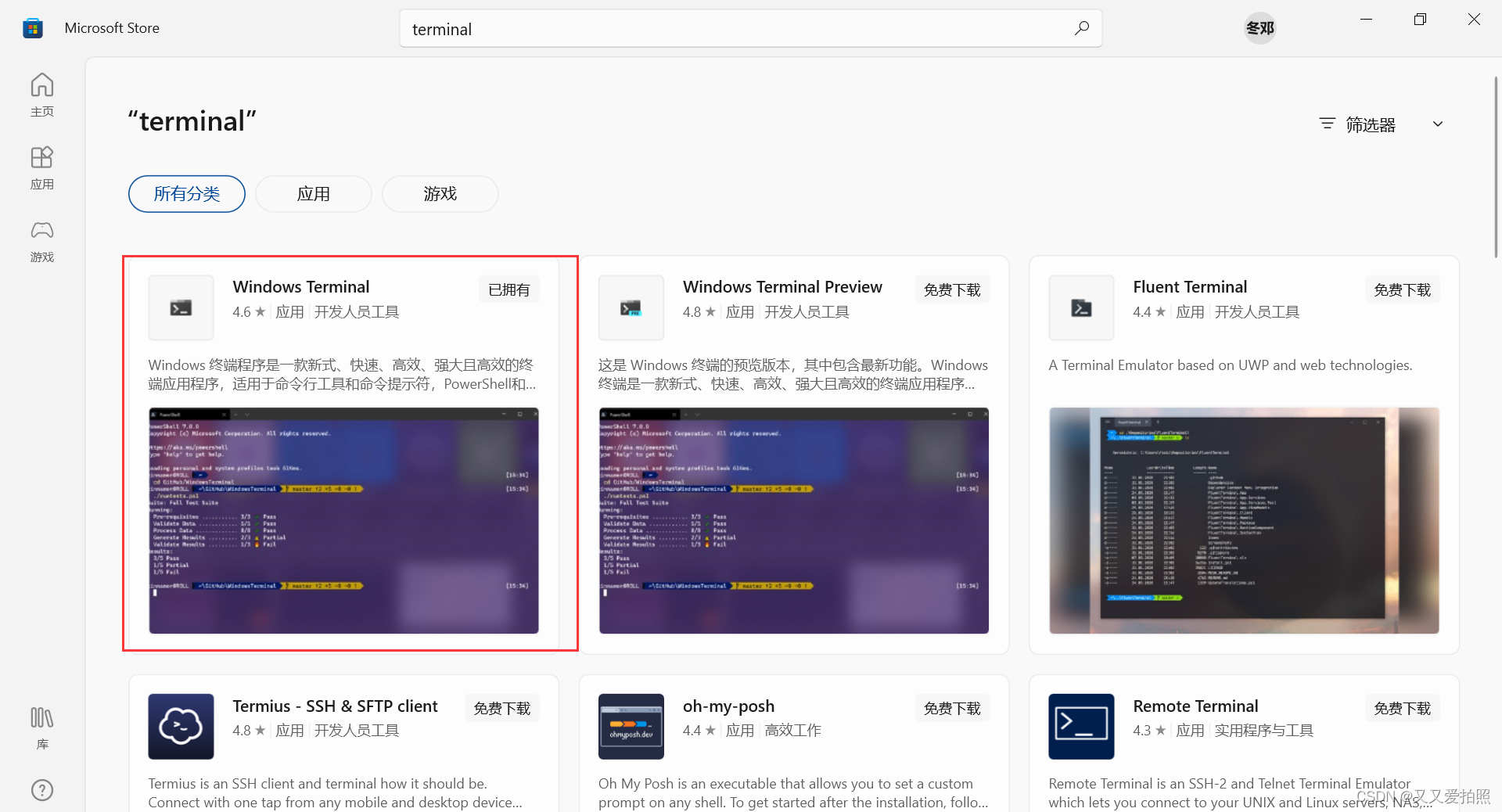Click 免费下载 for oh-my-posh
The width and height of the screenshot is (1502, 812).
pyautogui.click(x=952, y=708)
